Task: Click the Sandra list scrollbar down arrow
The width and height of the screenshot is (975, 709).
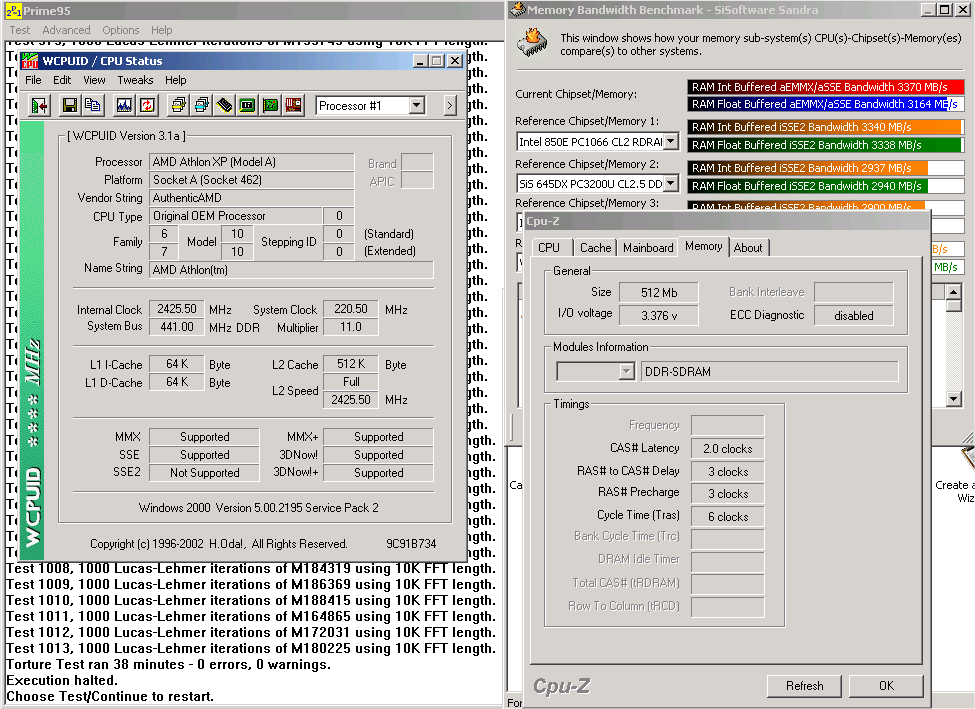Action: pos(953,399)
